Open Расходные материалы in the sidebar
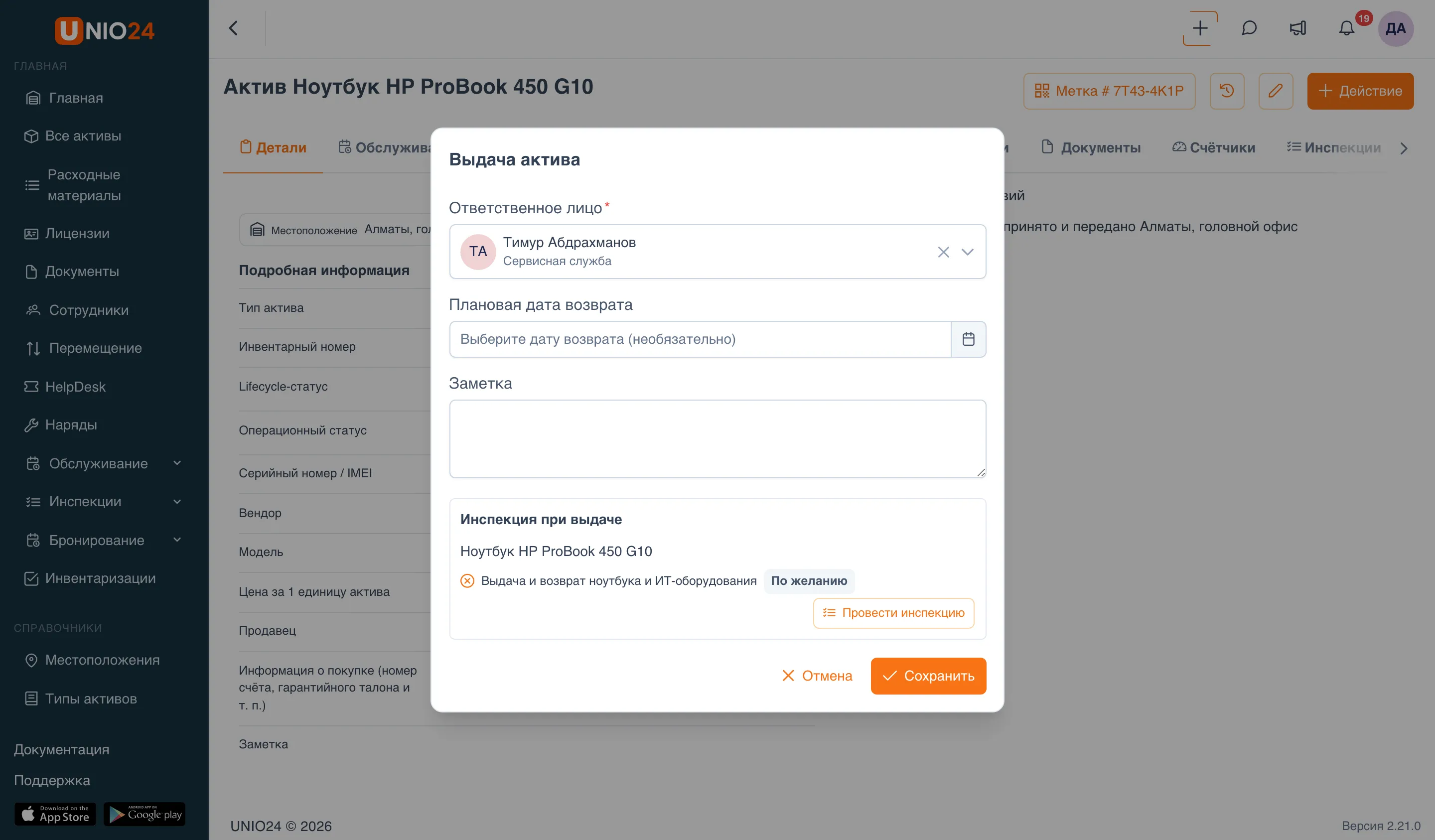Viewport: 1435px width, 840px height. 73,185
